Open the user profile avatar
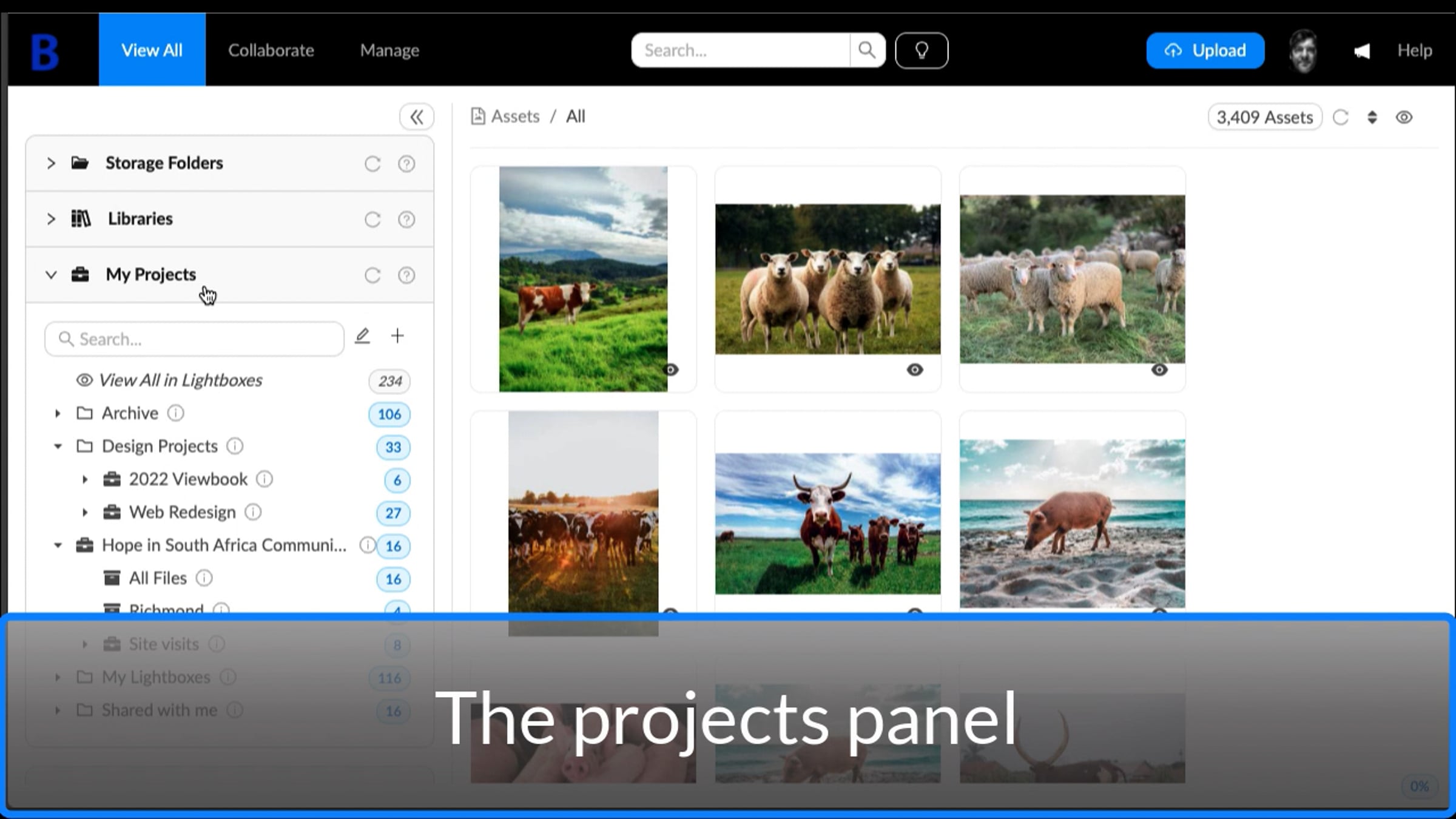Image resolution: width=1456 pixels, height=819 pixels. (x=1303, y=51)
